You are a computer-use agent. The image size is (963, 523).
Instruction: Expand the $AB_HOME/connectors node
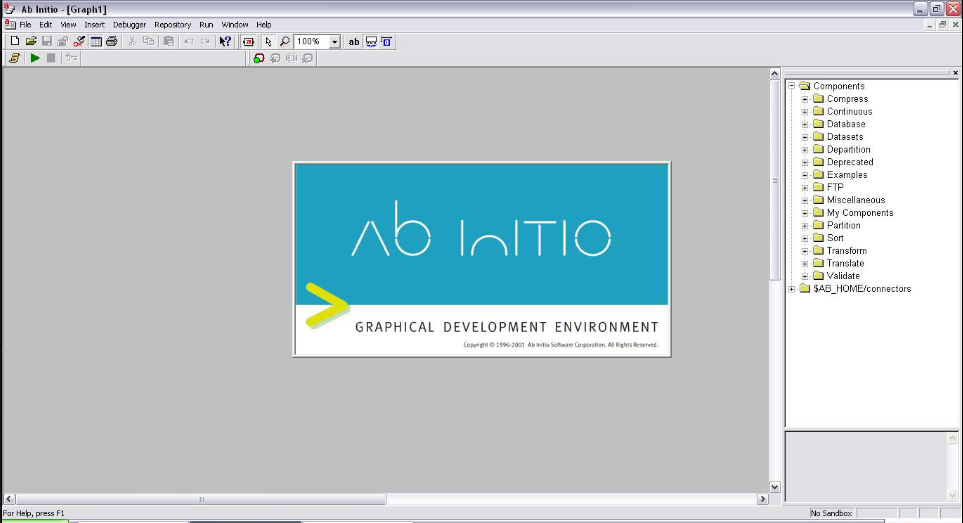coord(792,289)
